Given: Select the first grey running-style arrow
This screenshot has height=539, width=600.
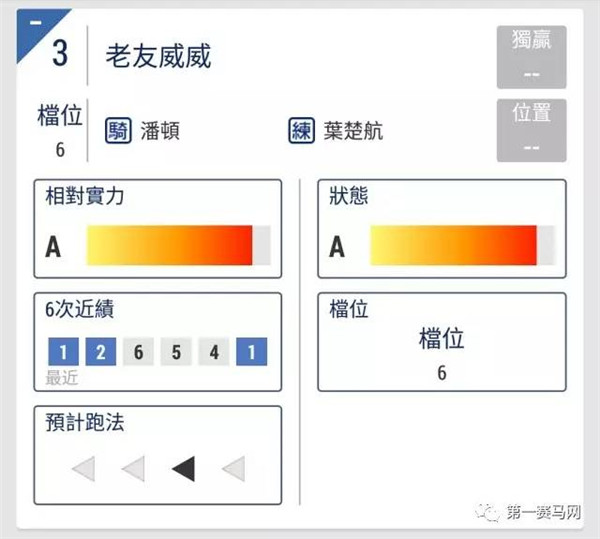Looking at the screenshot, I should coord(83,469).
